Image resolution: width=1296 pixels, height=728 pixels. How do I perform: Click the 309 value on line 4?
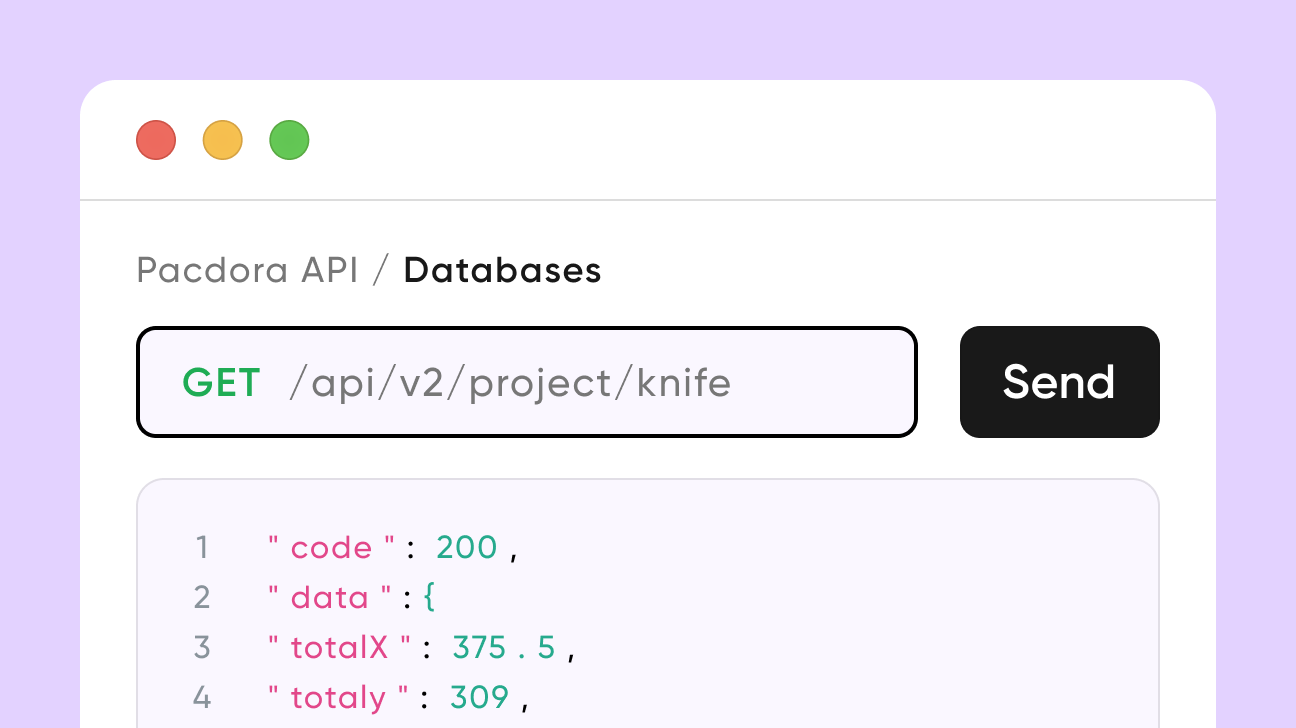coord(479,697)
